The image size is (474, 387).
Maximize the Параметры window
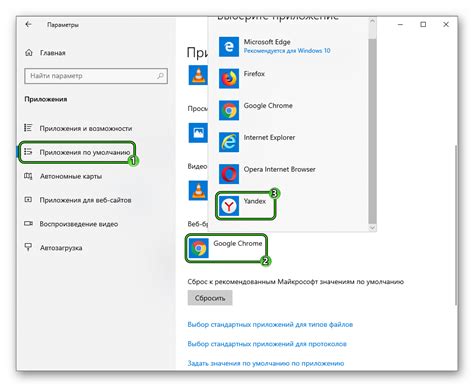pyautogui.click(x=423, y=24)
